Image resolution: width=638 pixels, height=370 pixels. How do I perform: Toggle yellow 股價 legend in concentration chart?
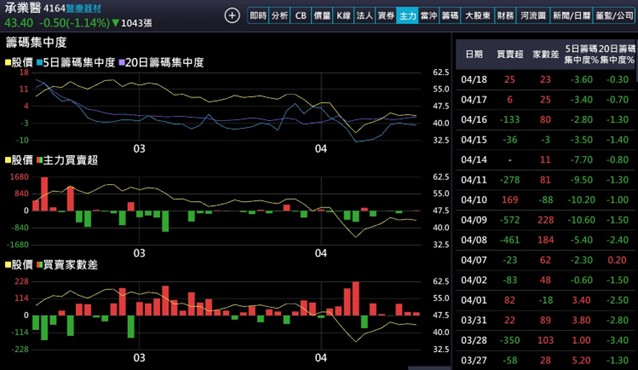(19, 62)
